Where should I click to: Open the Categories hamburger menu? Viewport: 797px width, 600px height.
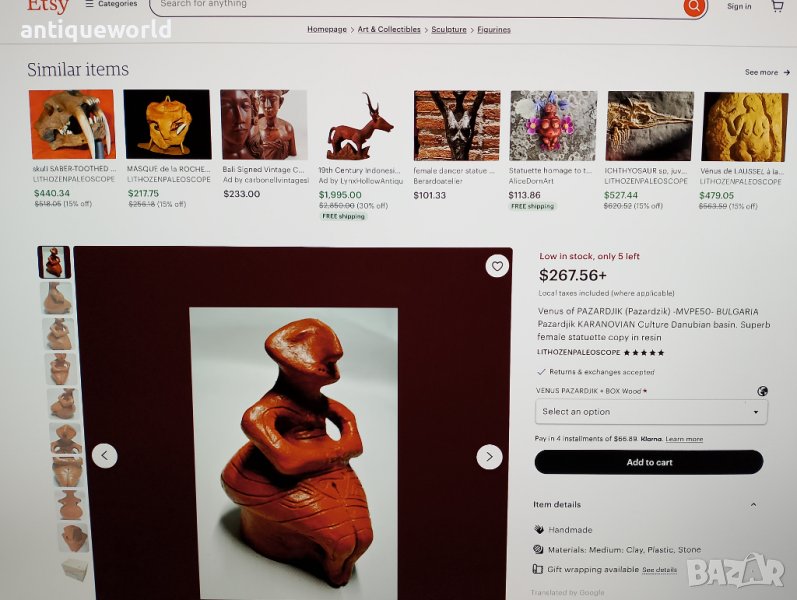[111, 4]
